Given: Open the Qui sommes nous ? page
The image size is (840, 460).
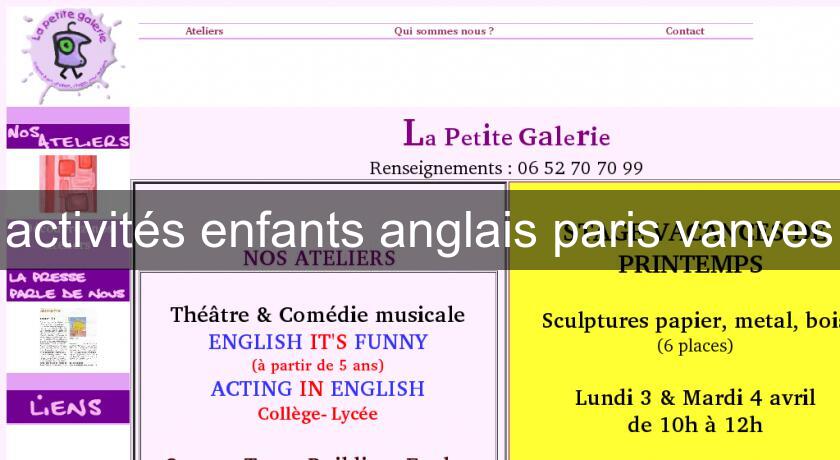Looking at the screenshot, I should (444, 31).
